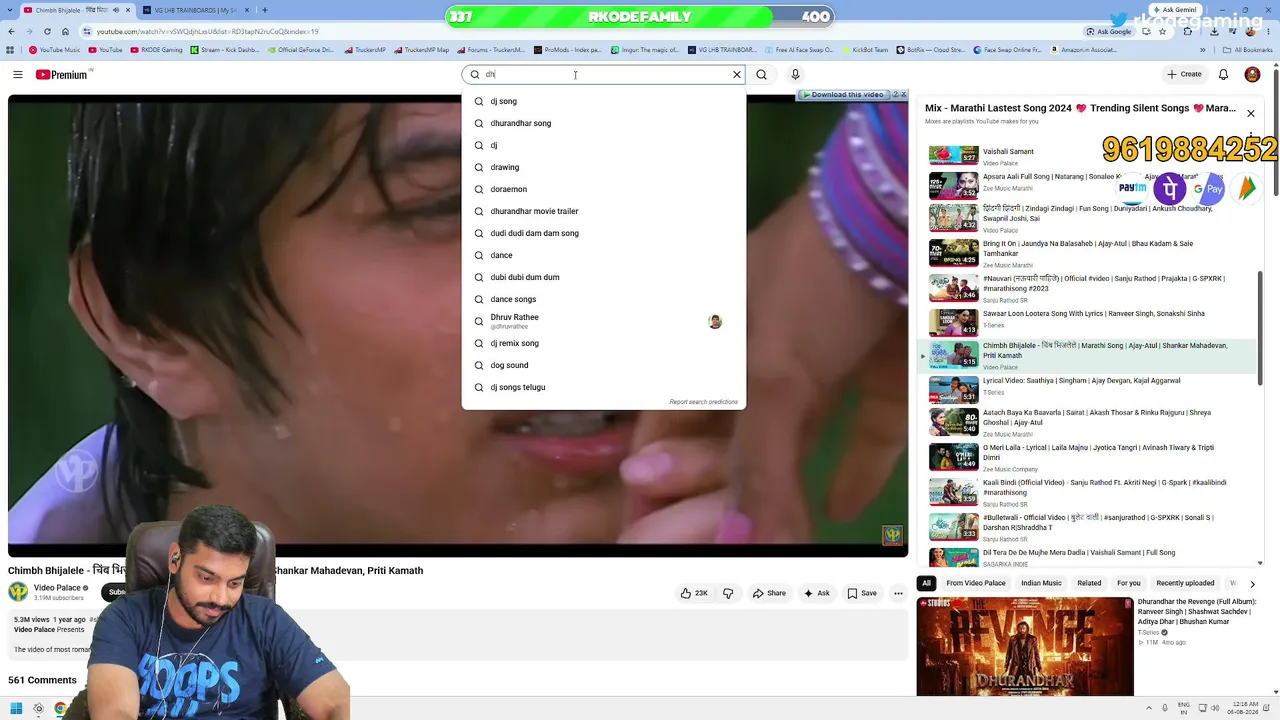This screenshot has height=720, width=1280.
Task: Open the Windows Start menu
Action: pos(16,709)
